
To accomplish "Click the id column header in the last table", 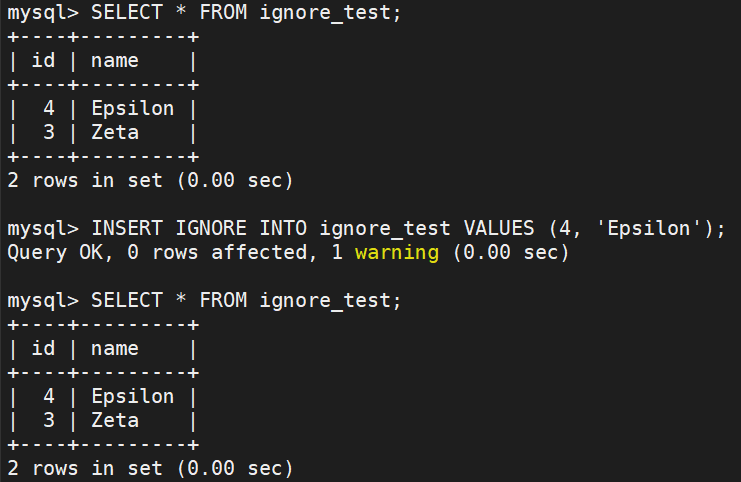I will click(43, 349).
